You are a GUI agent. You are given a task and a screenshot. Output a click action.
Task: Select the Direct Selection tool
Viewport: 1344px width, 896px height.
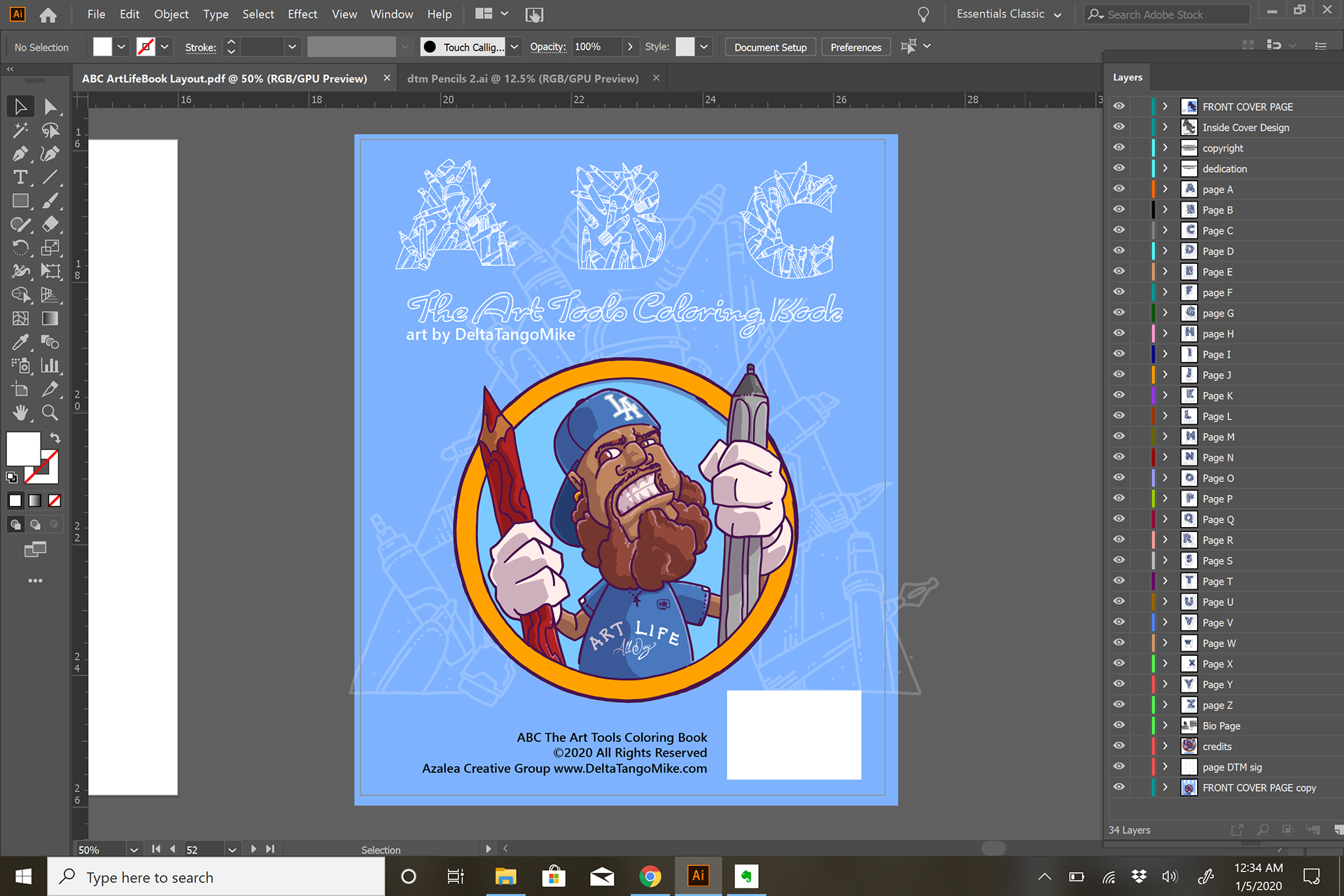pos(50,106)
